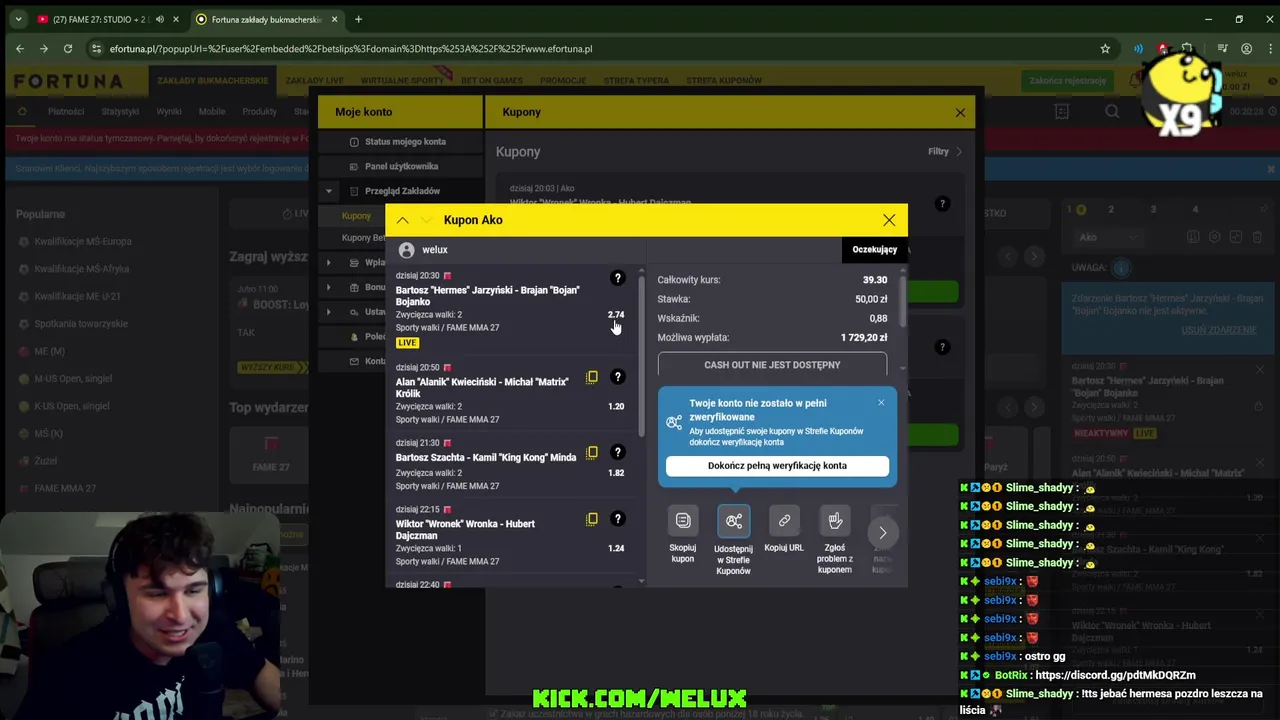Screen dimensions: 1280x720
Task: Click Całkowity kurs 39.30 value
Action: (x=875, y=280)
